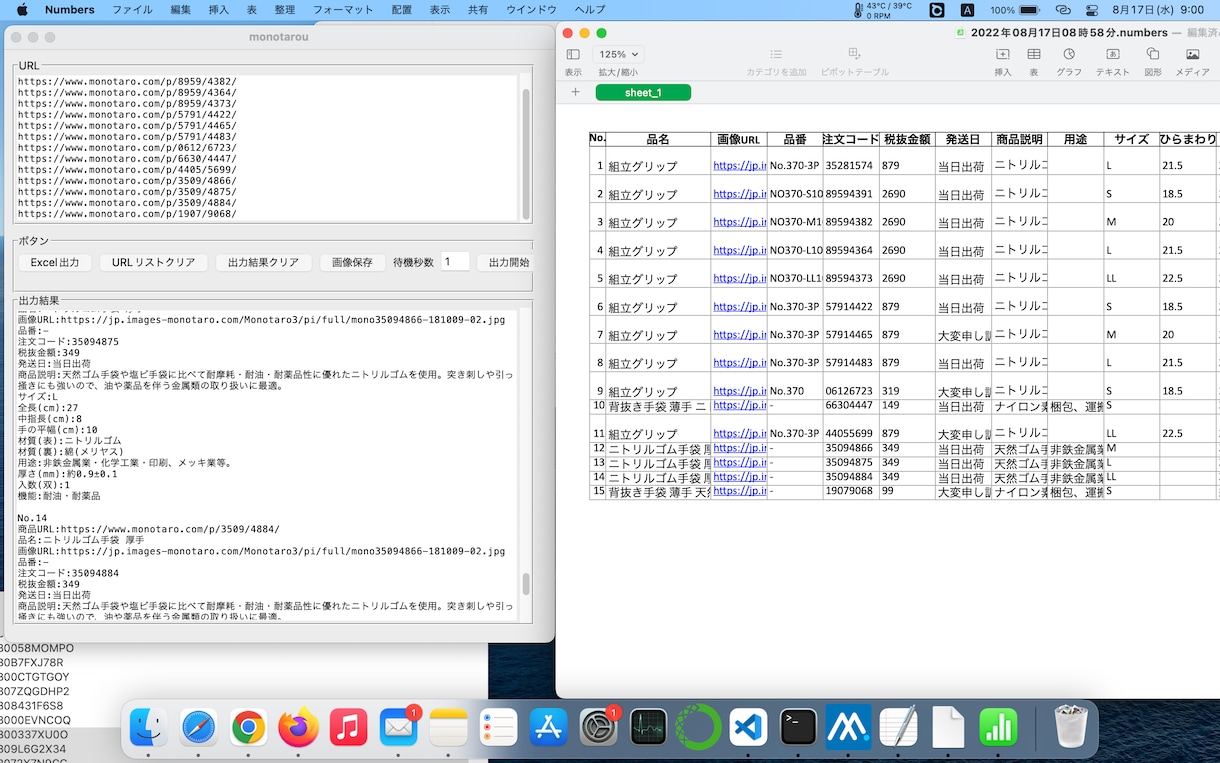This screenshot has height=763, width=1220.
Task: Select cell containing 19079068
Action: tap(851, 491)
